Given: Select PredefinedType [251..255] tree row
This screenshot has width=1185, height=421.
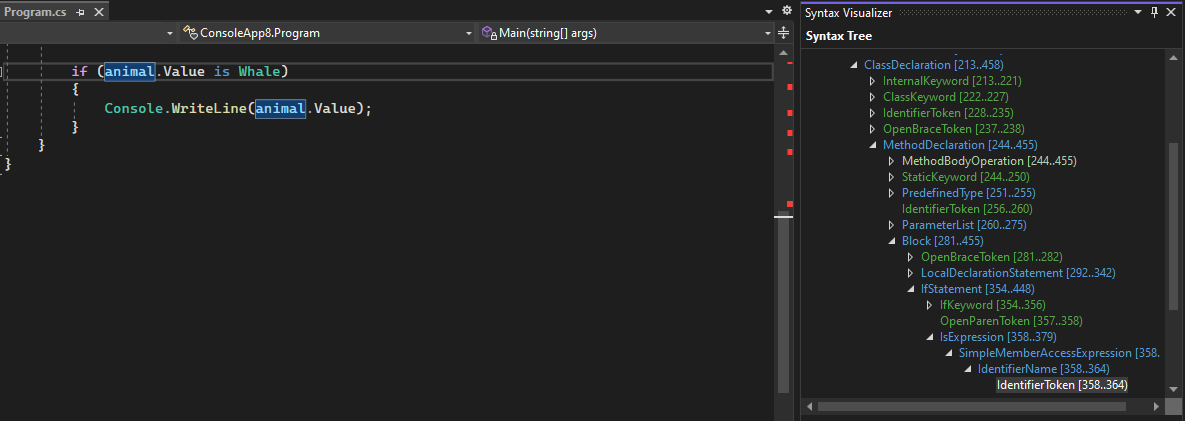Looking at the screenshot, I should pyautogui.click(x=968, y=193).
